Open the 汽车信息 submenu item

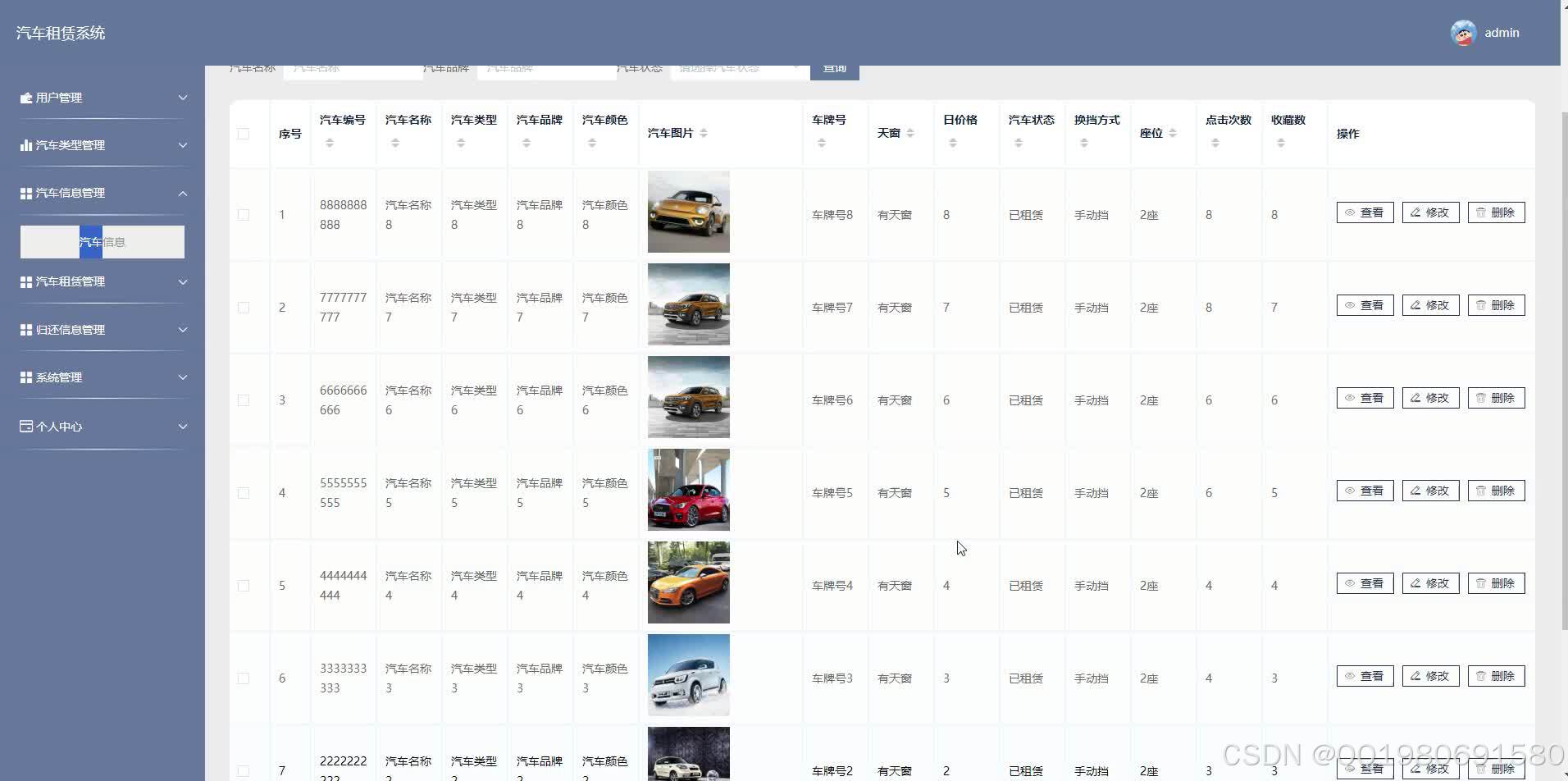[103, 242]
